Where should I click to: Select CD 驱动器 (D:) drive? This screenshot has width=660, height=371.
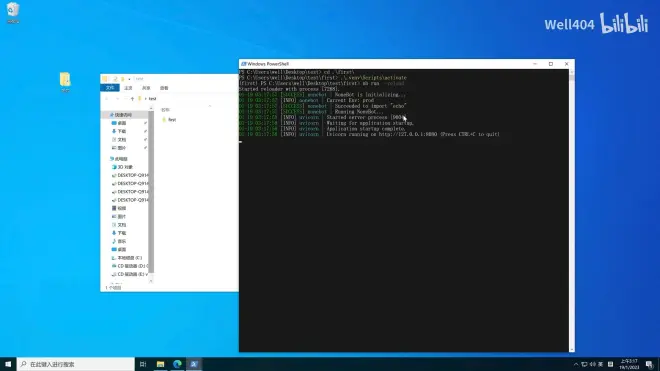click(130, 266)
